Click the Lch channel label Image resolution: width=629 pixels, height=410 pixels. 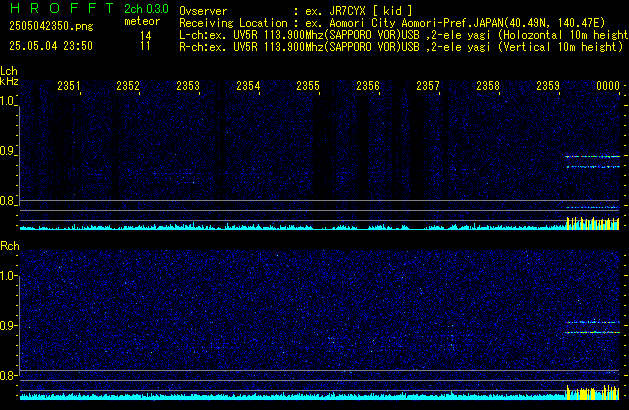click(x=9, y=71)
